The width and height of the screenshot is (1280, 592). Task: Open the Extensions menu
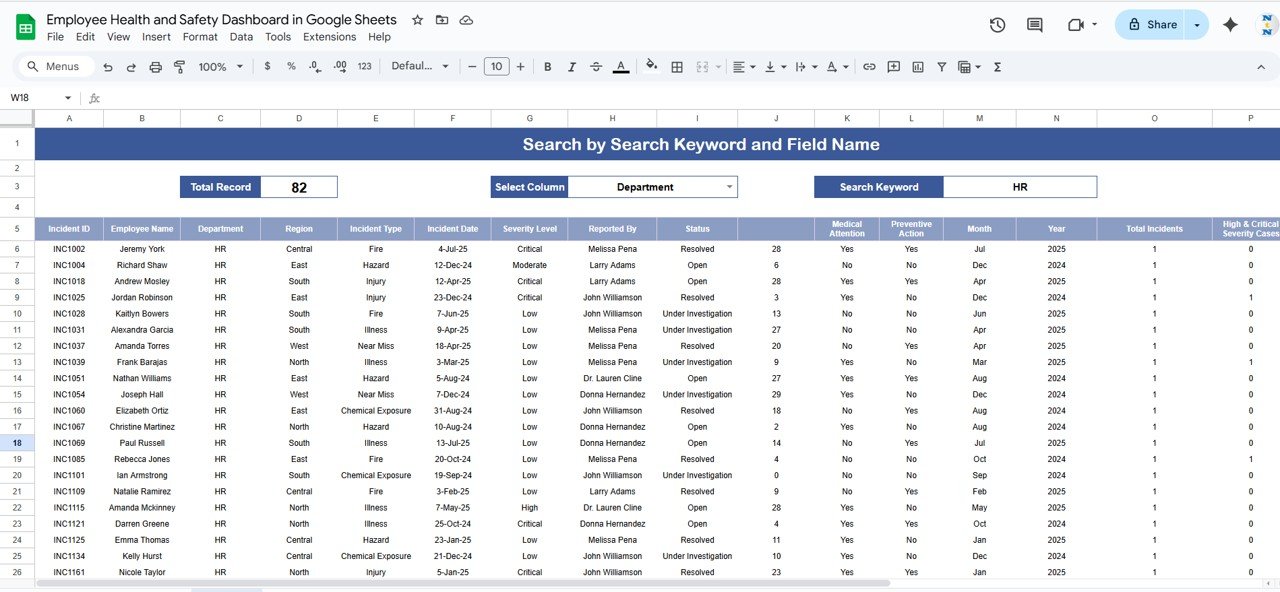329,37
